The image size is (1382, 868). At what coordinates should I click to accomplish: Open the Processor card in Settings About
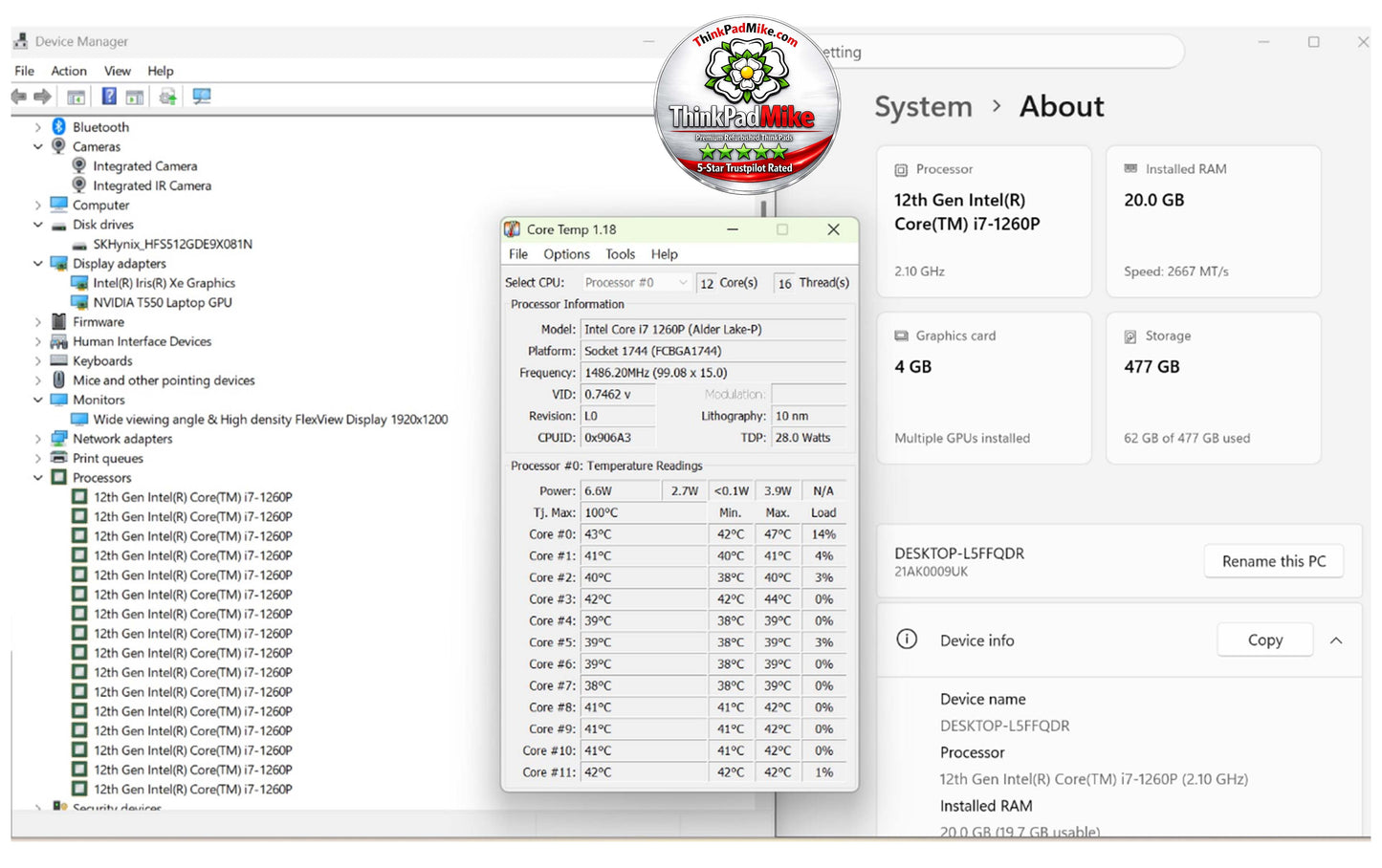pos(984,222)
